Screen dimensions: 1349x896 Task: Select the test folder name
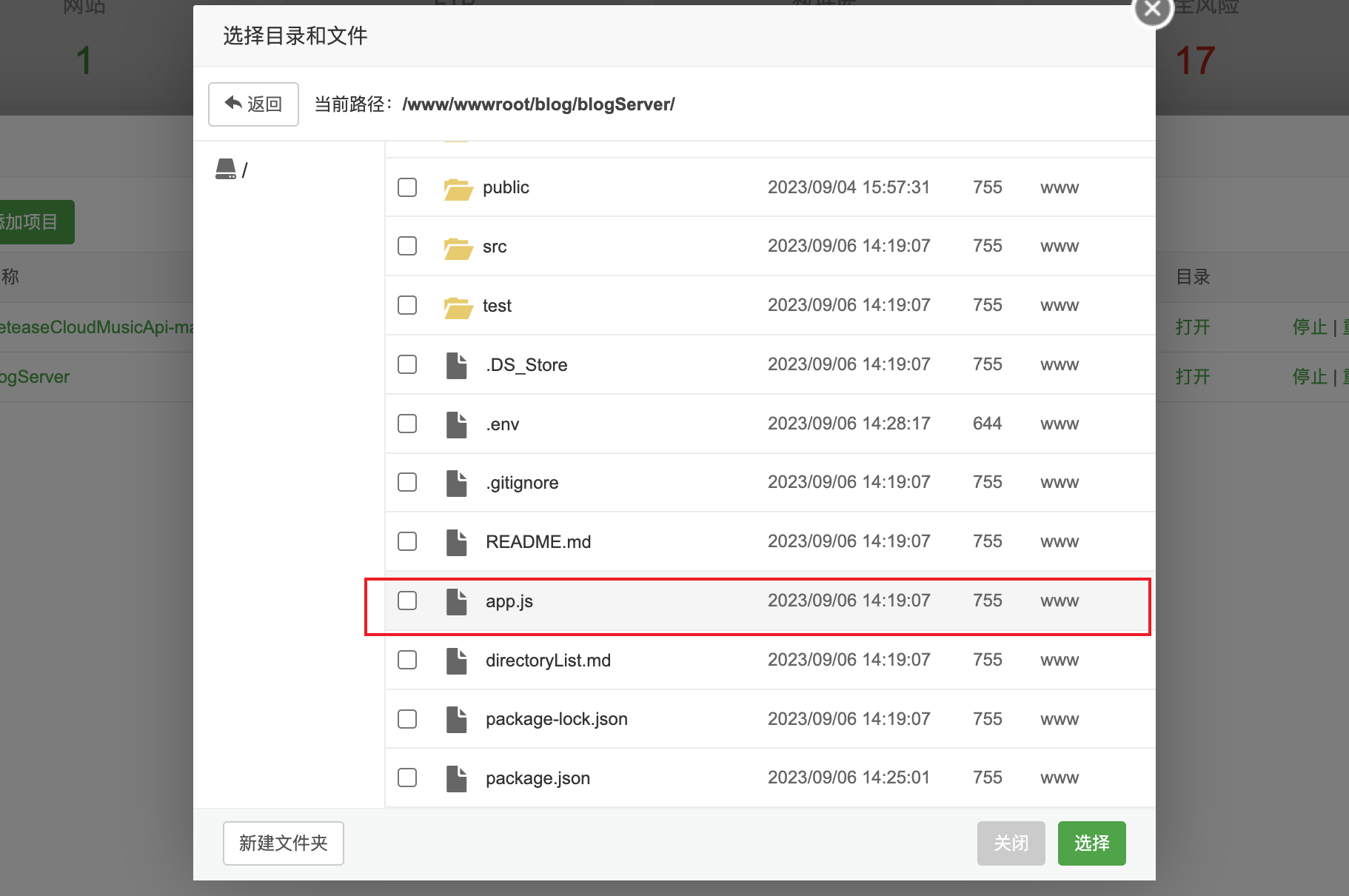(497, 306)
